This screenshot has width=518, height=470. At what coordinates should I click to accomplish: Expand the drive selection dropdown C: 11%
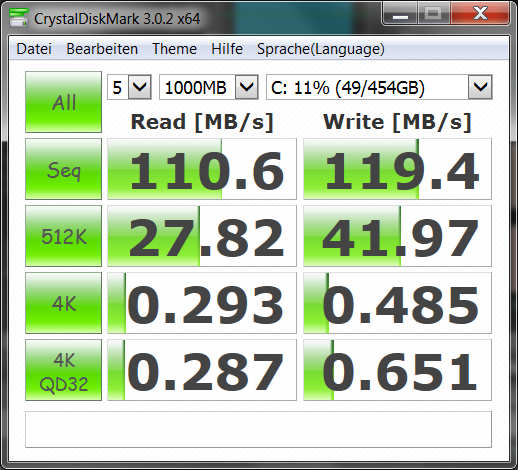coord(480,87)
